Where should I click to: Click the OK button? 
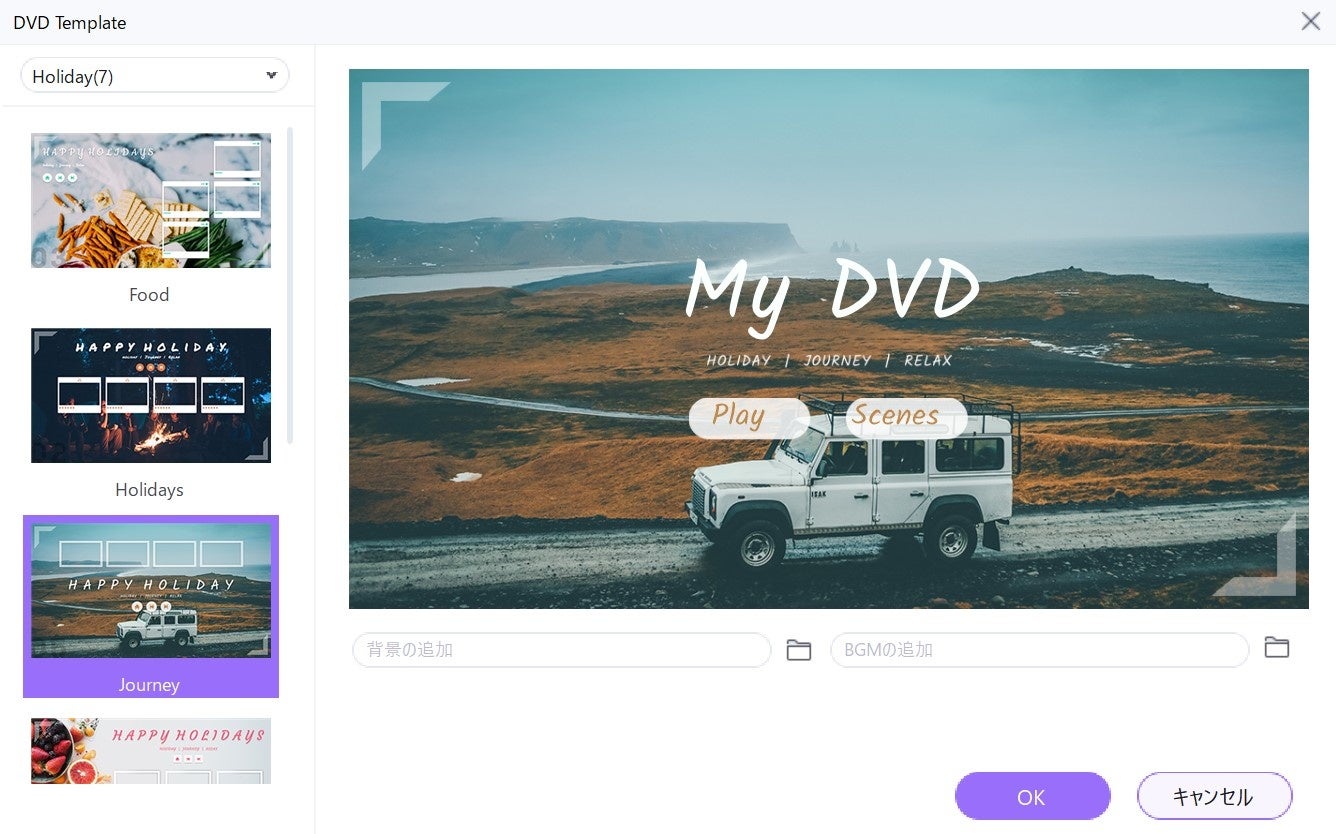(1032, 796)
